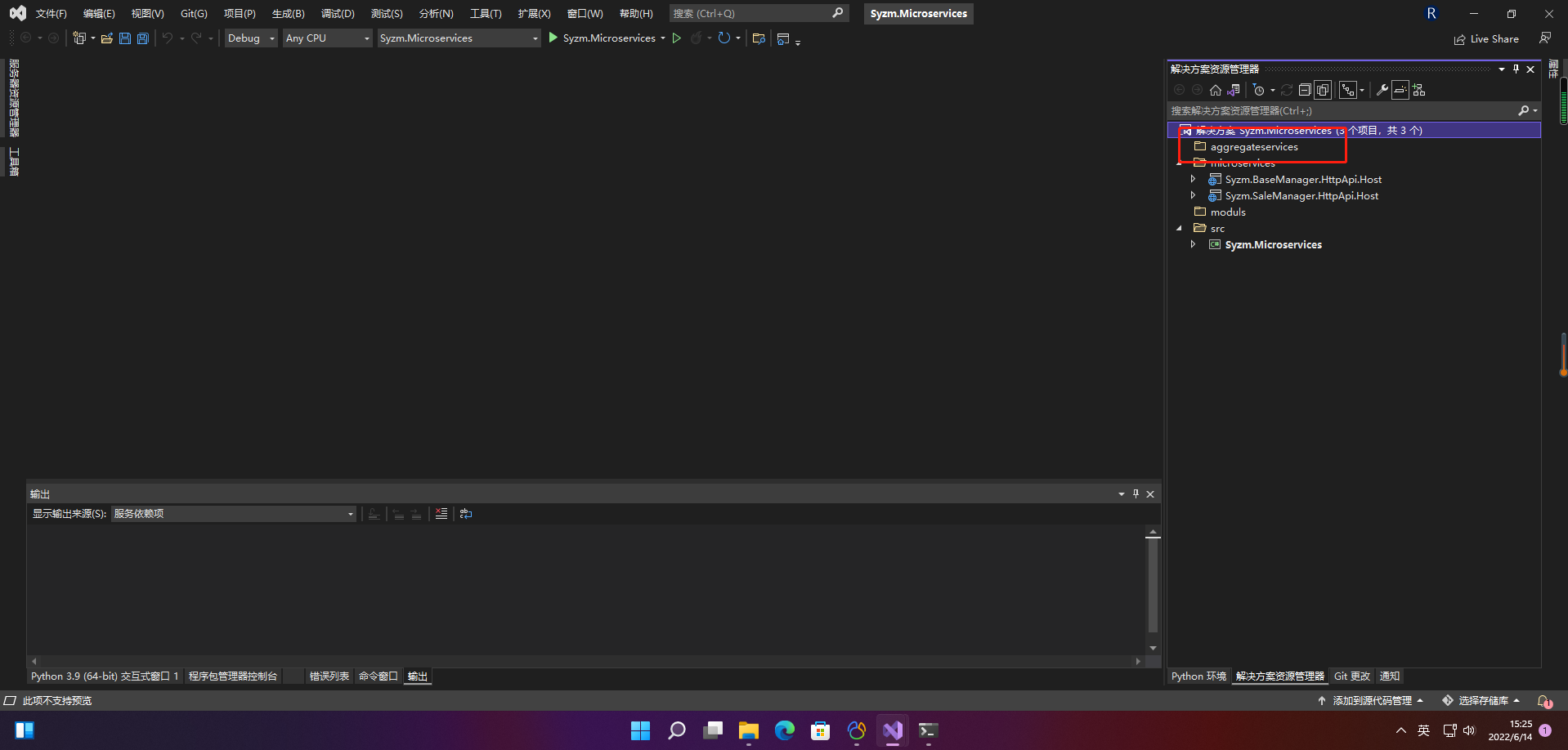This screenshot has width=1568, height=750.
Task: Open the 调试(D) menu
Action: click(x=338, y=14)
